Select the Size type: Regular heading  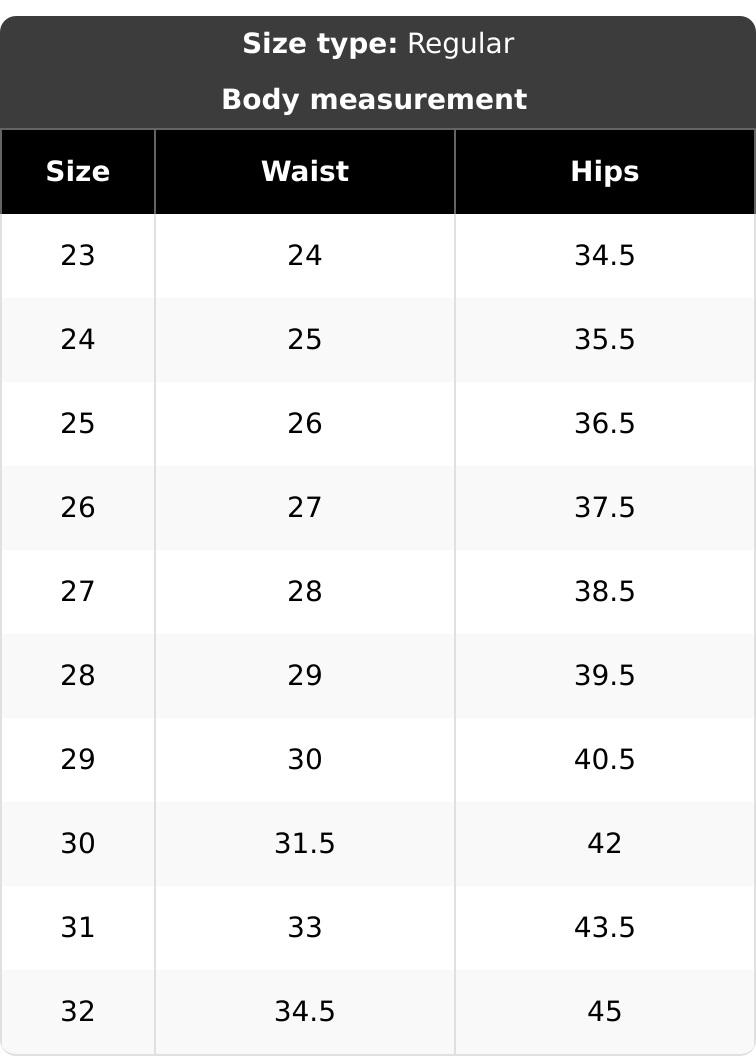click(378, 44)
